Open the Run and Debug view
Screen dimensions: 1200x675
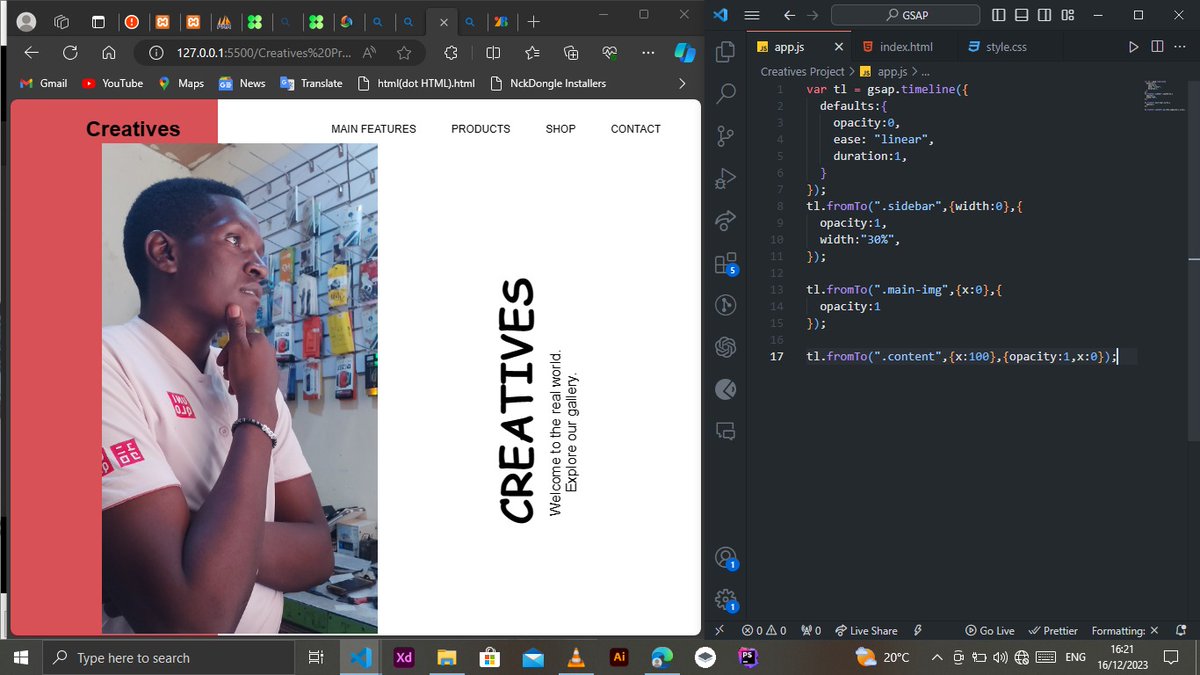pos(725,179)
